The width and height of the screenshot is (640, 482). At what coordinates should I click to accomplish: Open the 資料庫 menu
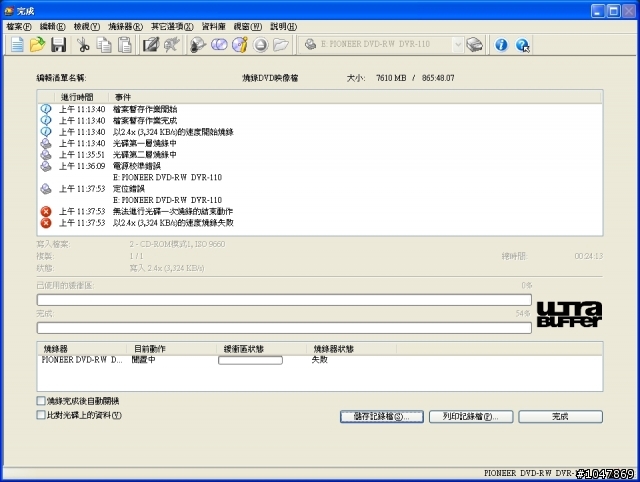214,27
